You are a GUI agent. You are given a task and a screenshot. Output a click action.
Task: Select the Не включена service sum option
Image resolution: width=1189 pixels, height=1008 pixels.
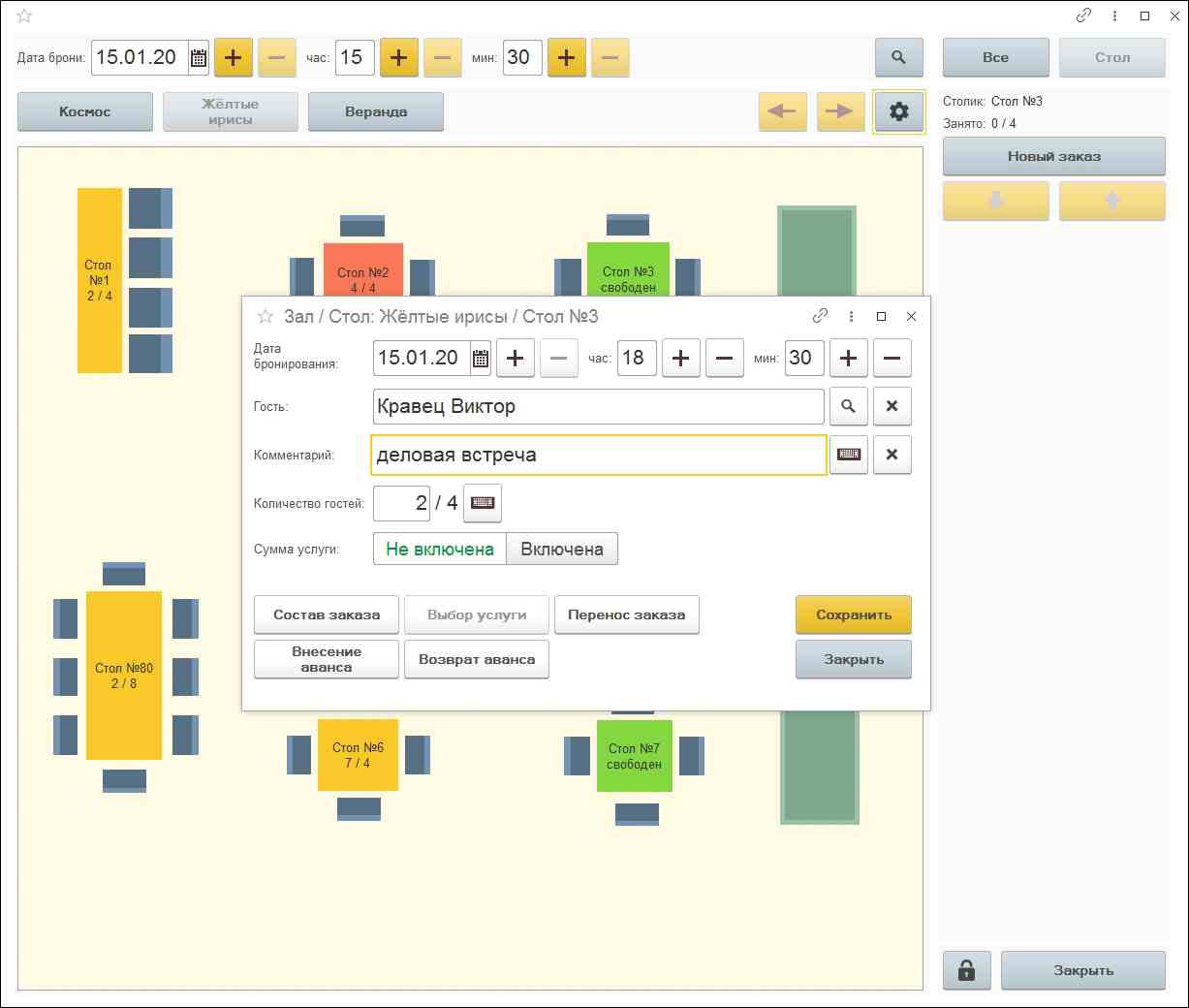(440, 550)
